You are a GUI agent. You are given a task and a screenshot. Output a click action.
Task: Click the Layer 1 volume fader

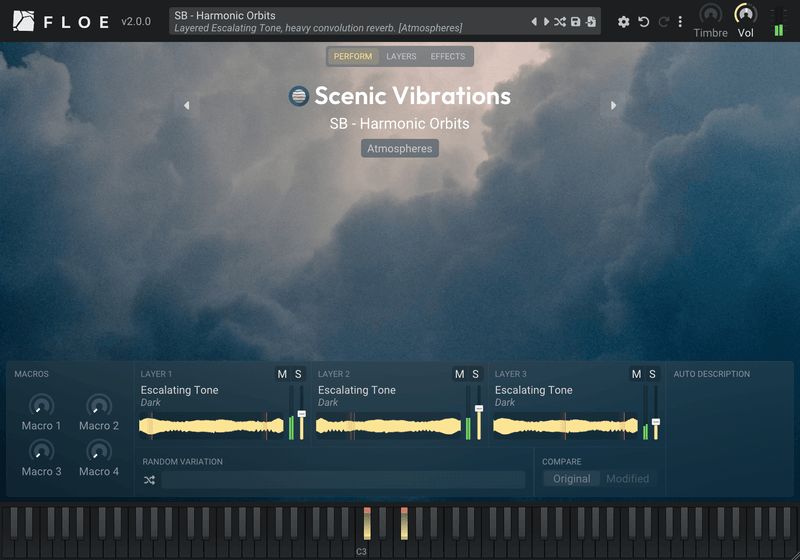pyautogui.click(x=302, y=414)
